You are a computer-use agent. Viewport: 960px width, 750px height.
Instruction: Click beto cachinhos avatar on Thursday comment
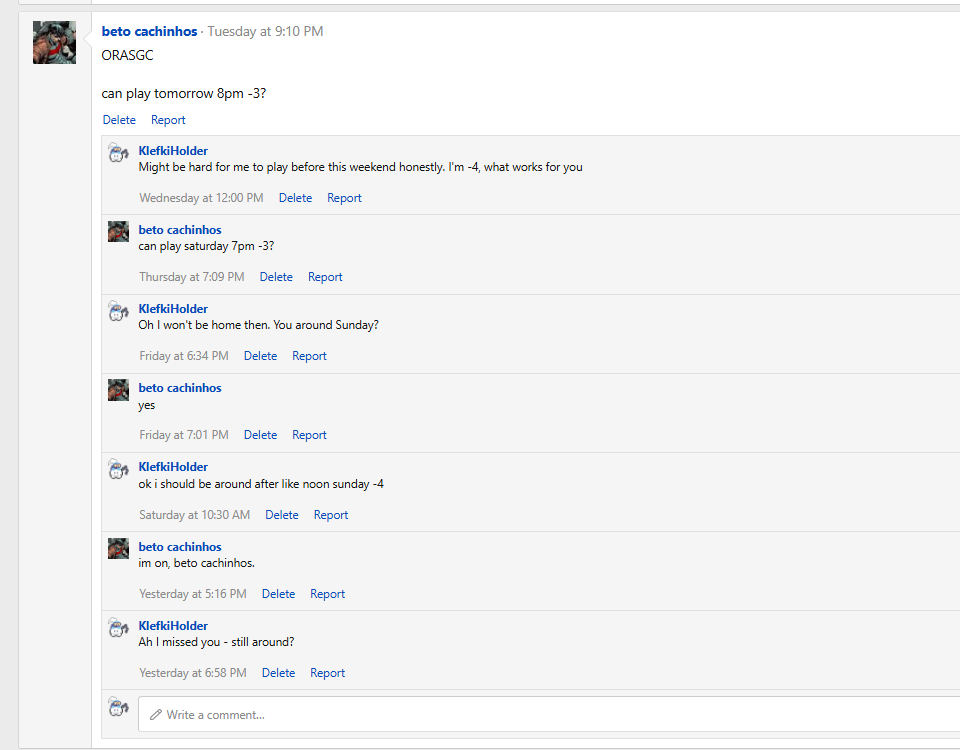[x=118, y=231]
